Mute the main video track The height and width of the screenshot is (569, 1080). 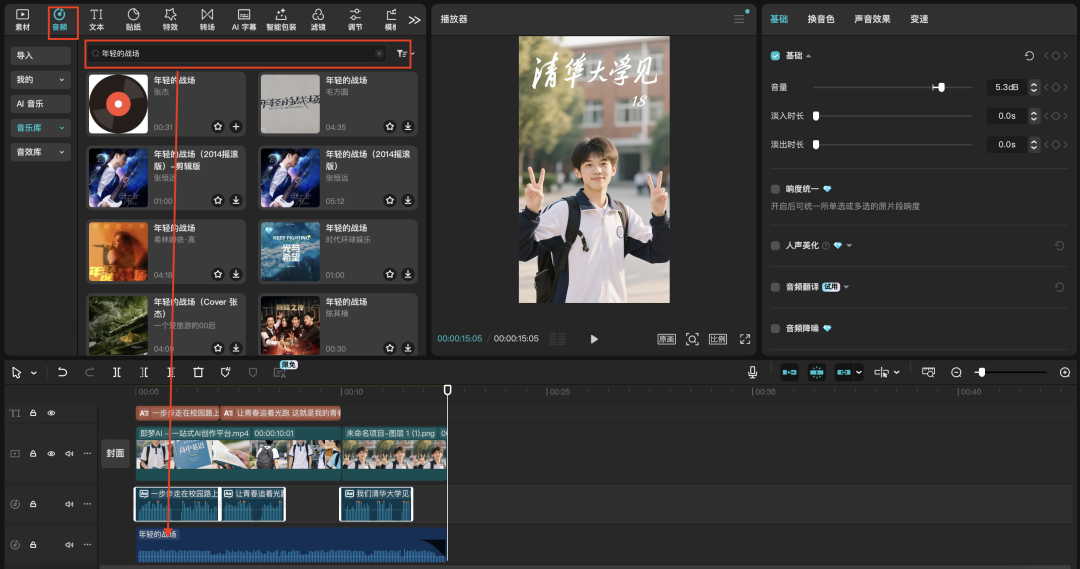tap(69, 453)
